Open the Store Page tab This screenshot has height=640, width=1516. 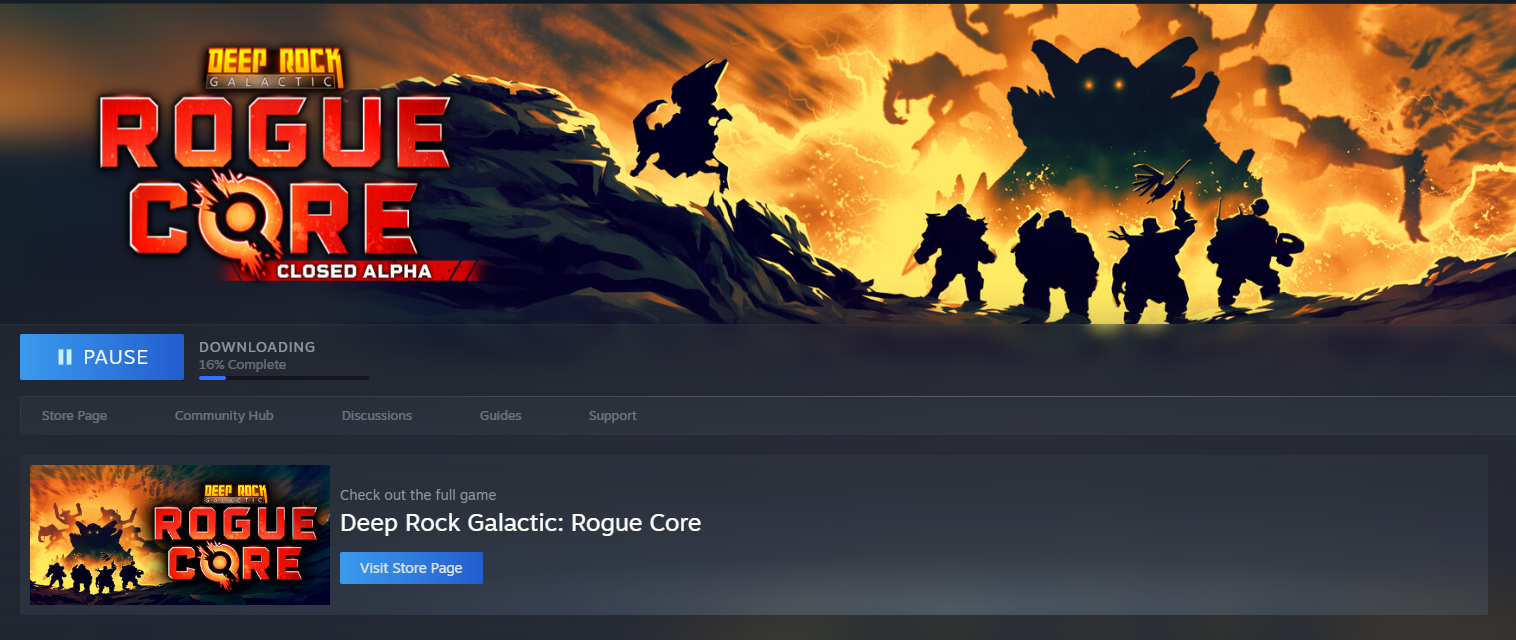click(x=74, y=415)
